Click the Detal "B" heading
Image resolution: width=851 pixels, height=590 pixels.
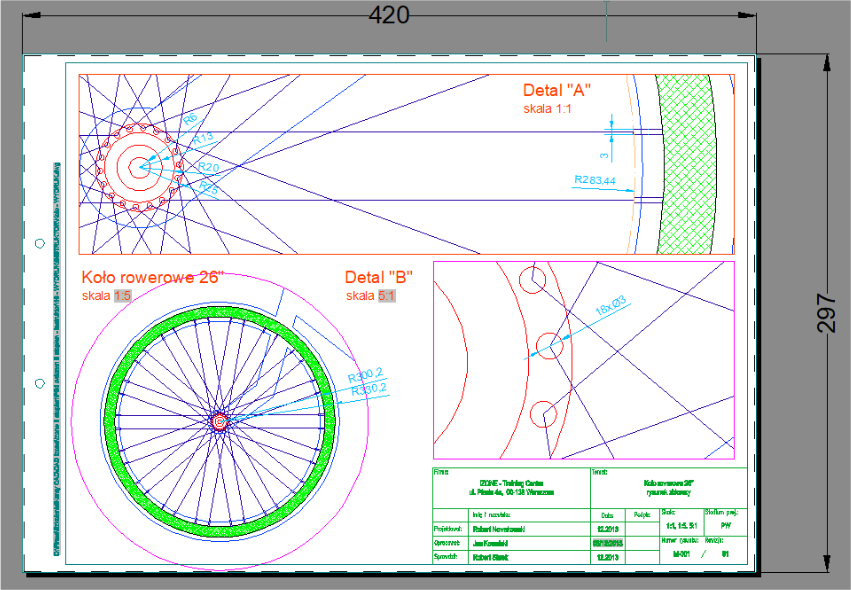click(x=379, y=277)
